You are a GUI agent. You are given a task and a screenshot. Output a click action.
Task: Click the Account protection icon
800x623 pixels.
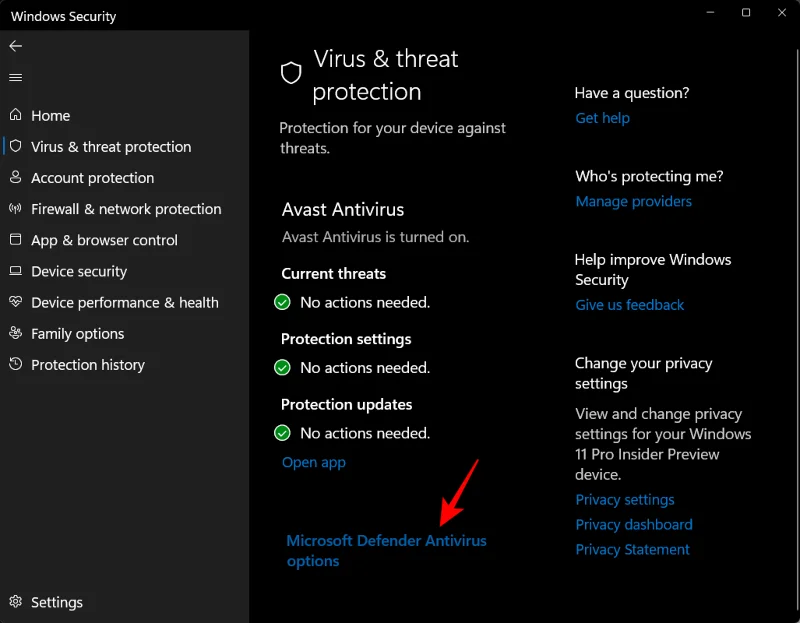click(x=15, y=178)
